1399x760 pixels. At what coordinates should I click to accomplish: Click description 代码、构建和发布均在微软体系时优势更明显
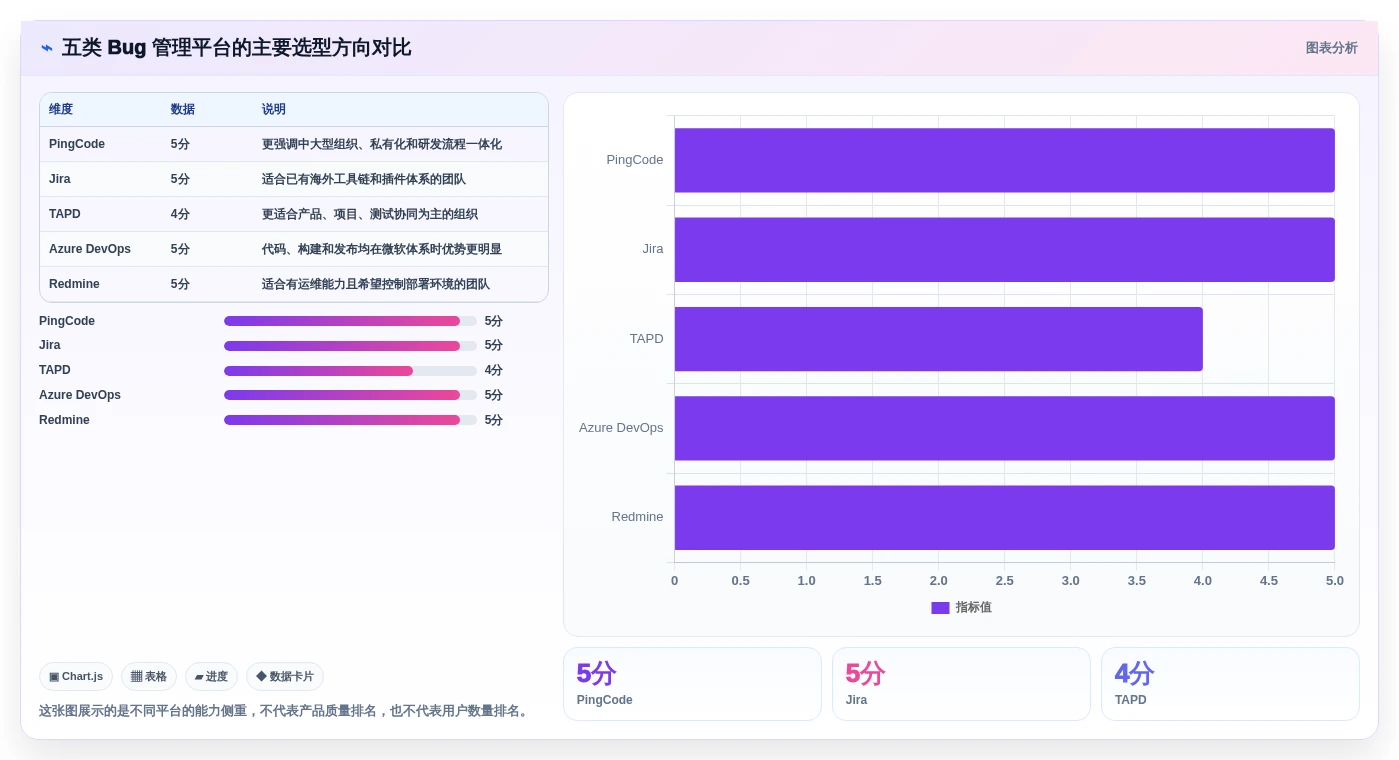(x=382, y=249)
